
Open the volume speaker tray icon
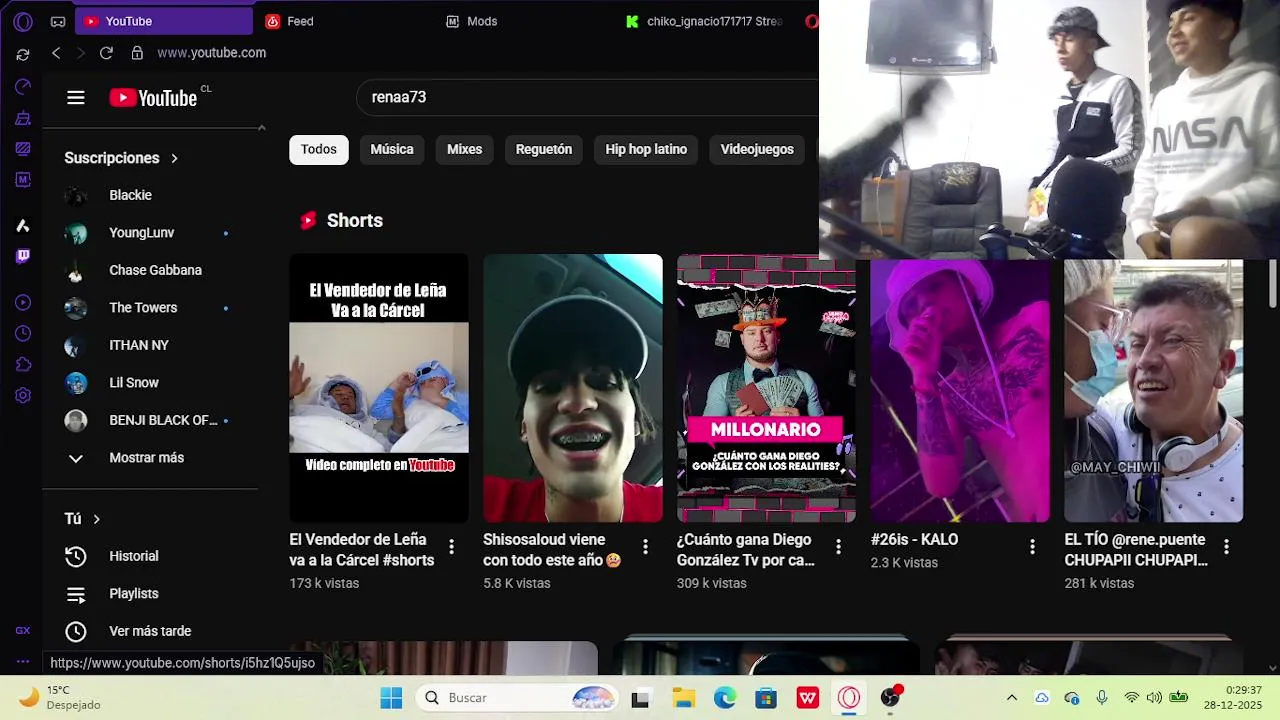1155,698
